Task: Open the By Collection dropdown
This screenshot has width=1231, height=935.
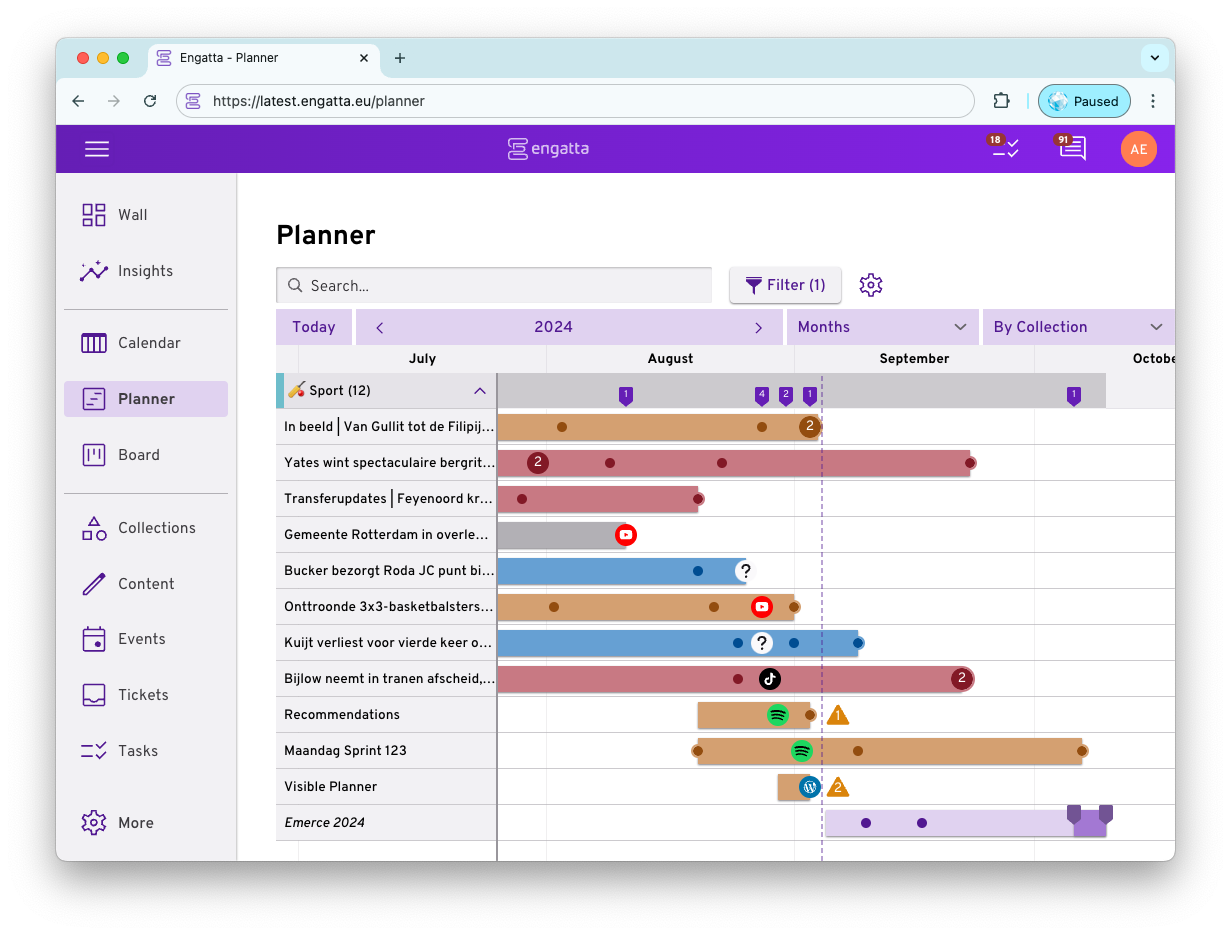Action: pos(1078,326)
